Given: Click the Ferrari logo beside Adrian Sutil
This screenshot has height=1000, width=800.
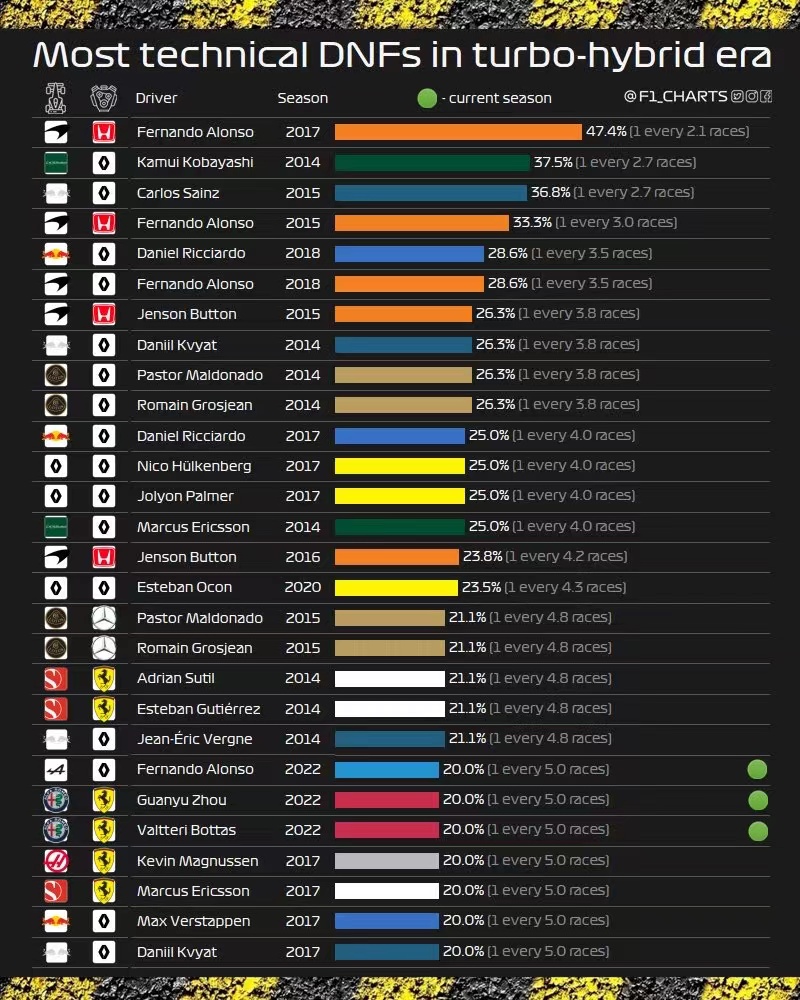Looking at the screenshot, I should 104,679.
